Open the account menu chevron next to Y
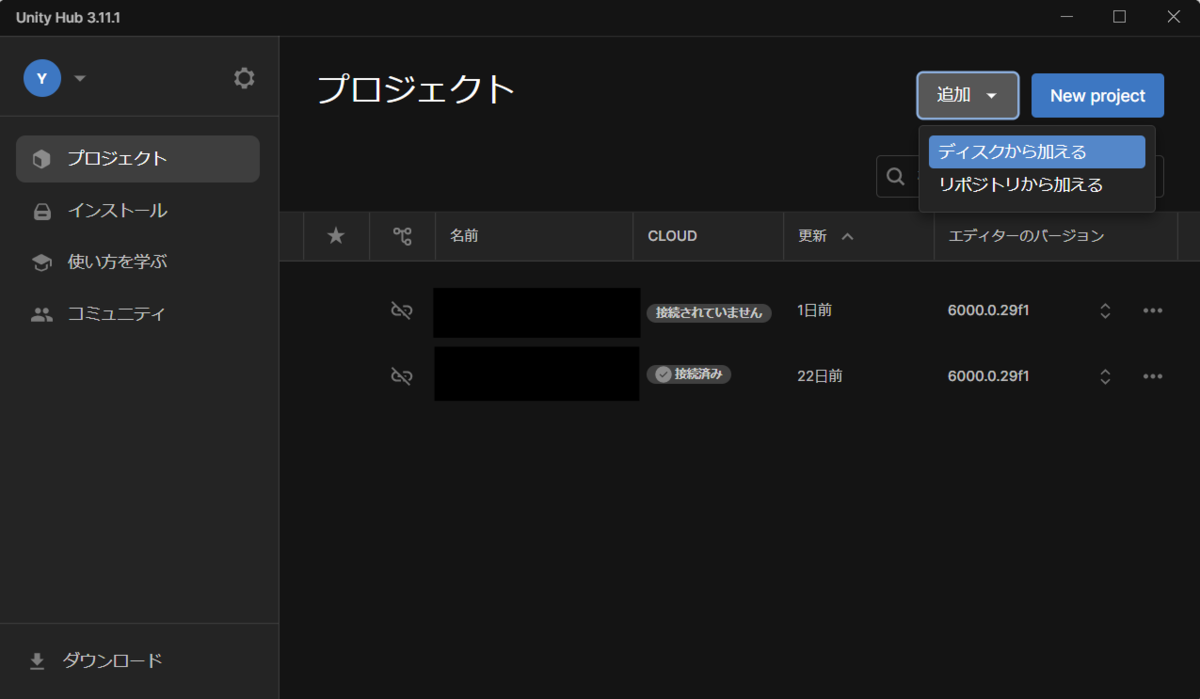1200x699 pixels. (x=79, y=77)
